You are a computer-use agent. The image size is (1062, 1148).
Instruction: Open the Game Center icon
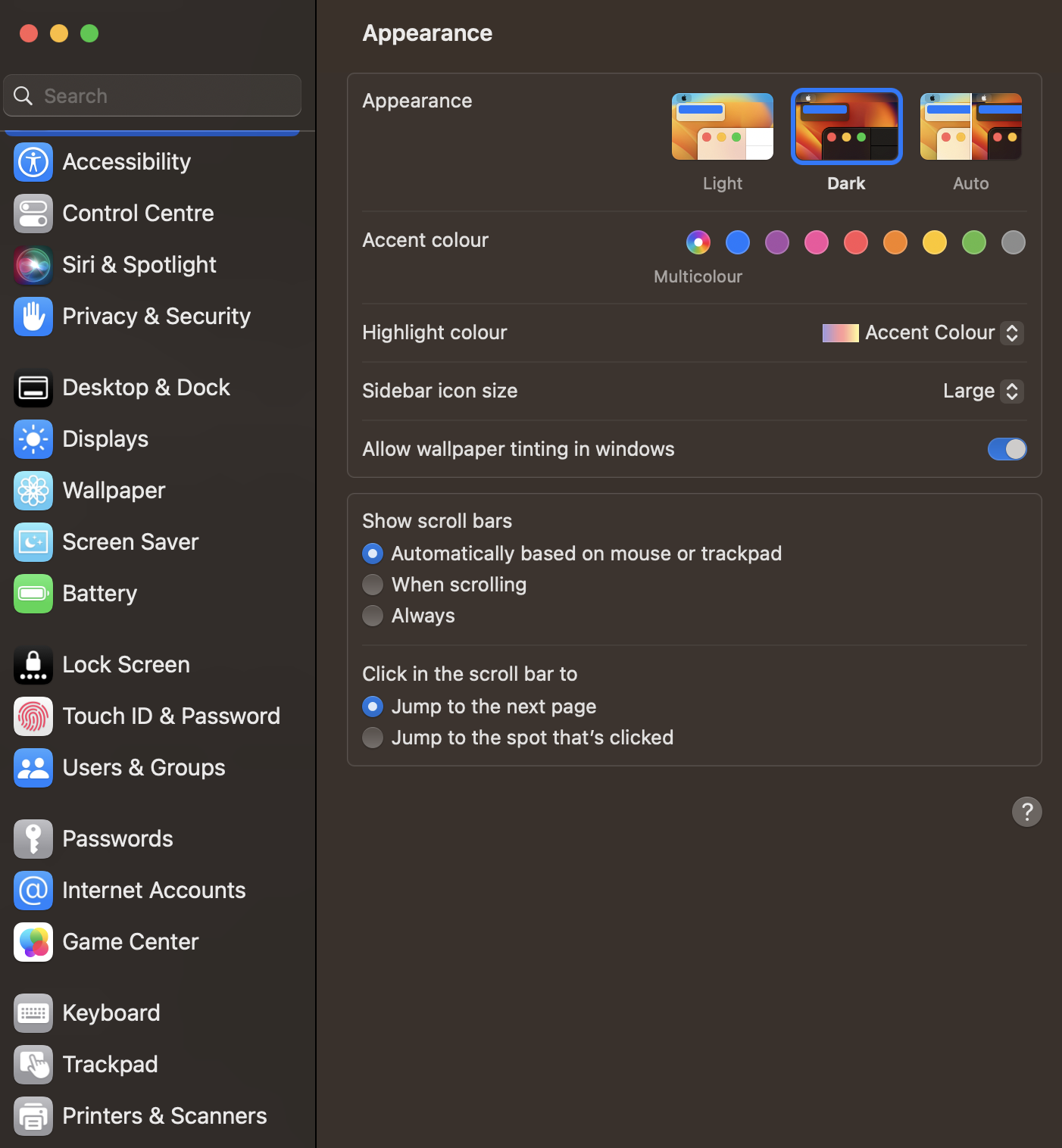click(x=33, y=942)
